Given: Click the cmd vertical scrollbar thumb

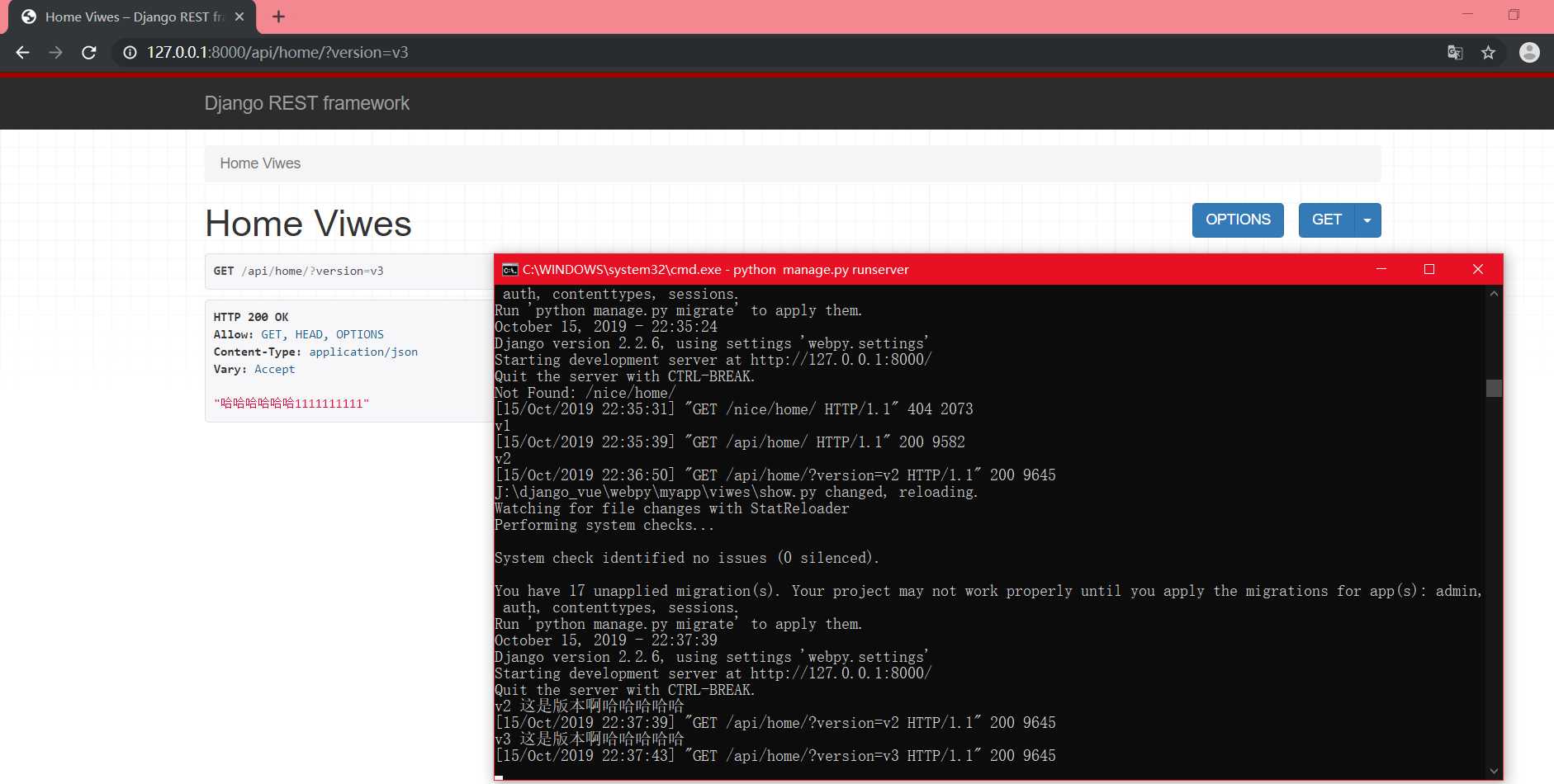Looking at the screenshot, I should [1494, 388].
